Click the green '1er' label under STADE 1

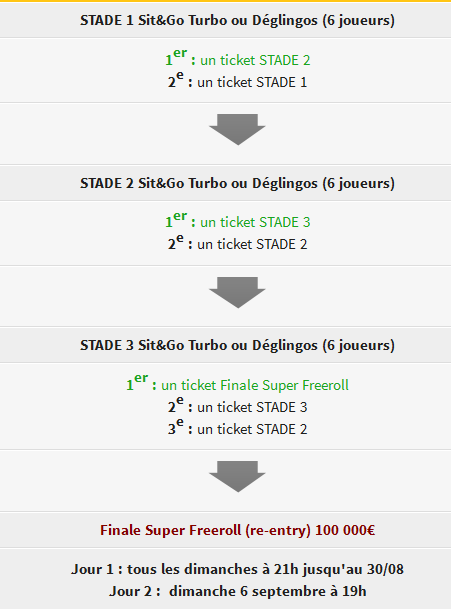[176, 57]
